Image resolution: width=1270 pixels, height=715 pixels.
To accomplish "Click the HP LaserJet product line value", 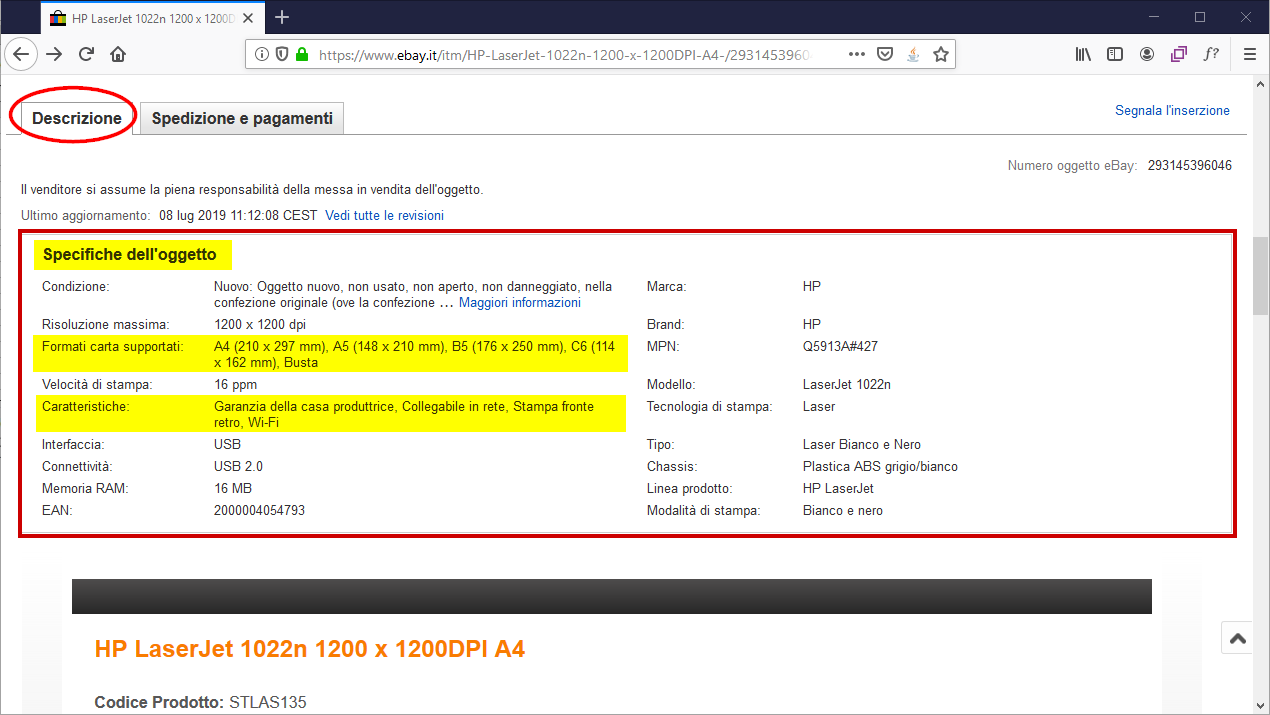I will click(838, 489).
